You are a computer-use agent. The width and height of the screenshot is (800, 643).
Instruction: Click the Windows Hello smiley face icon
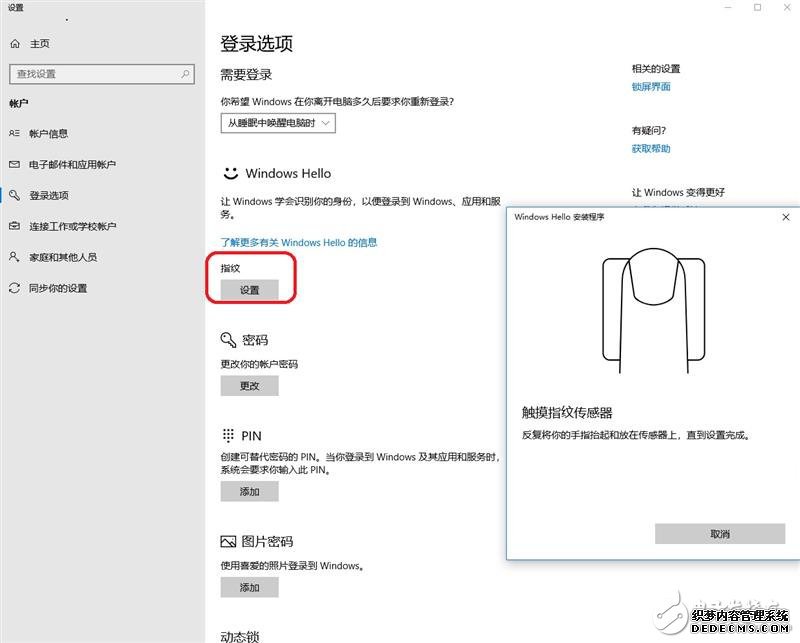231,174
